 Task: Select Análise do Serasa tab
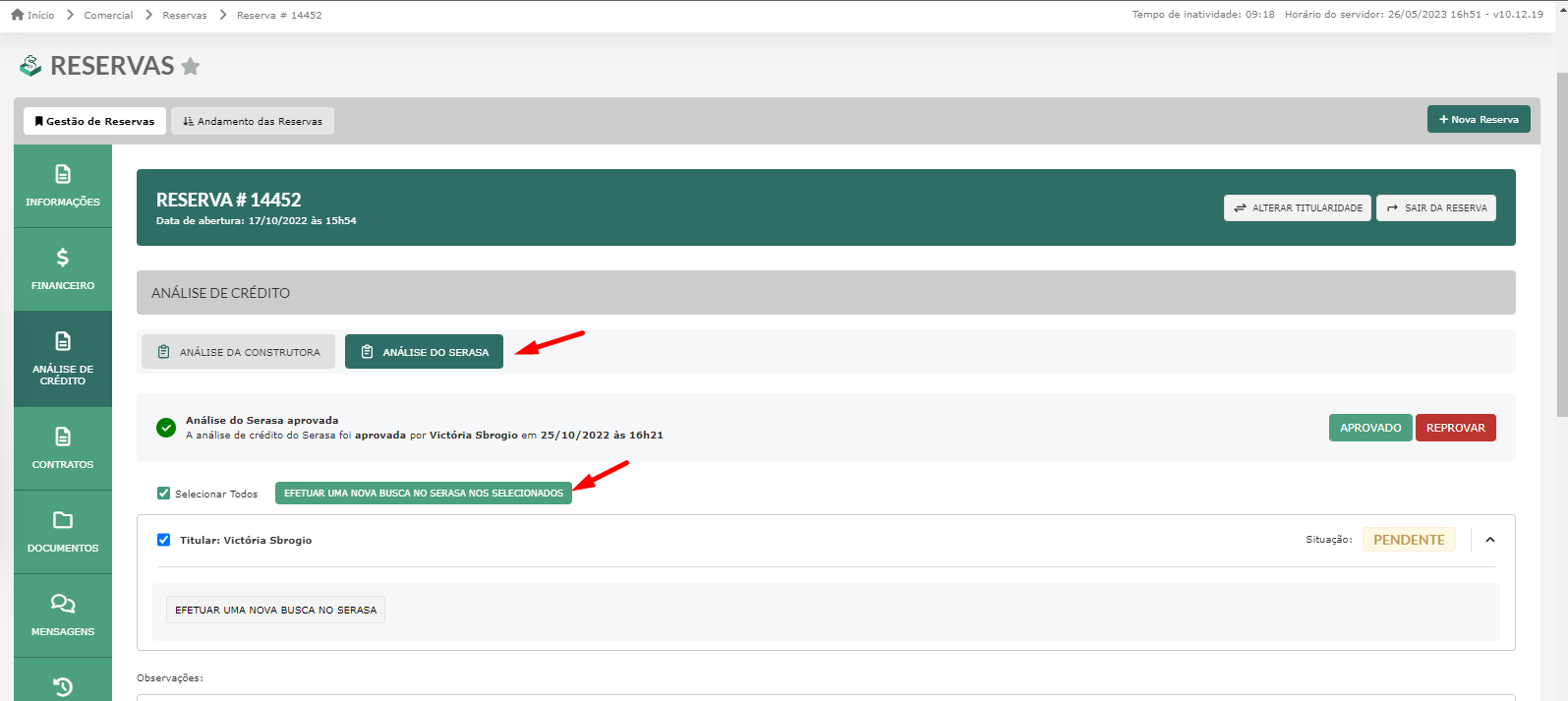tap(424, 352)
